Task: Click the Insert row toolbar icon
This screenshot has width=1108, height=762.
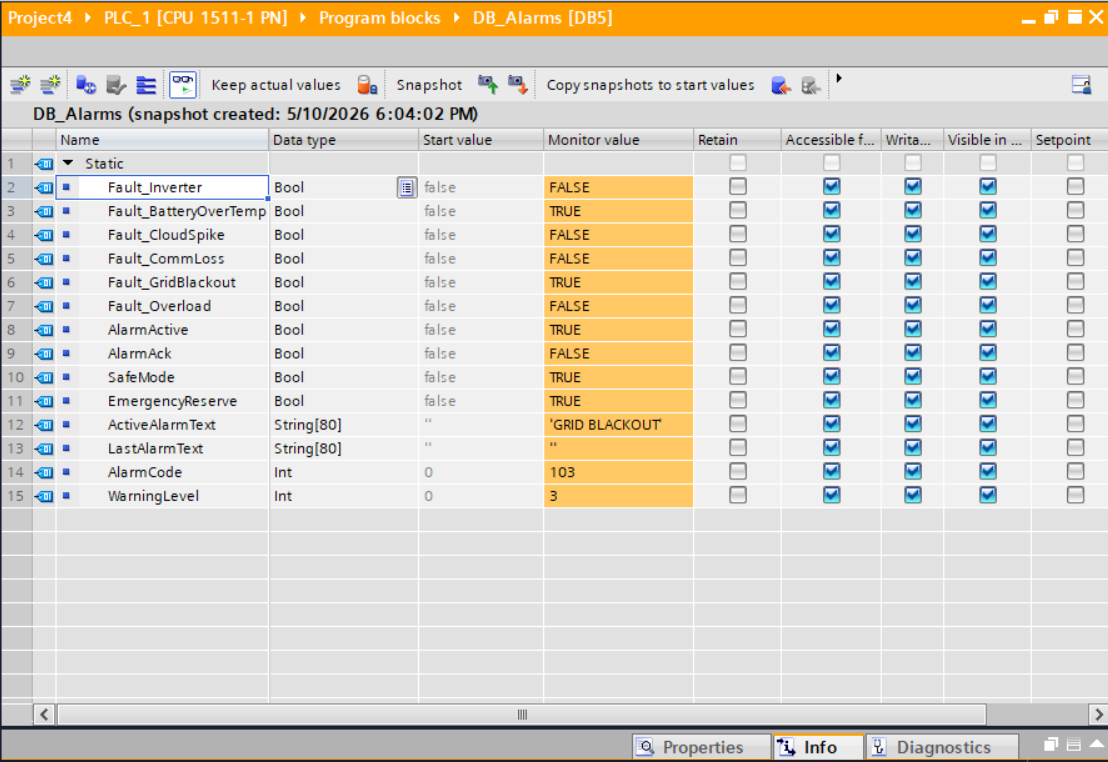Action: (20, 85)
